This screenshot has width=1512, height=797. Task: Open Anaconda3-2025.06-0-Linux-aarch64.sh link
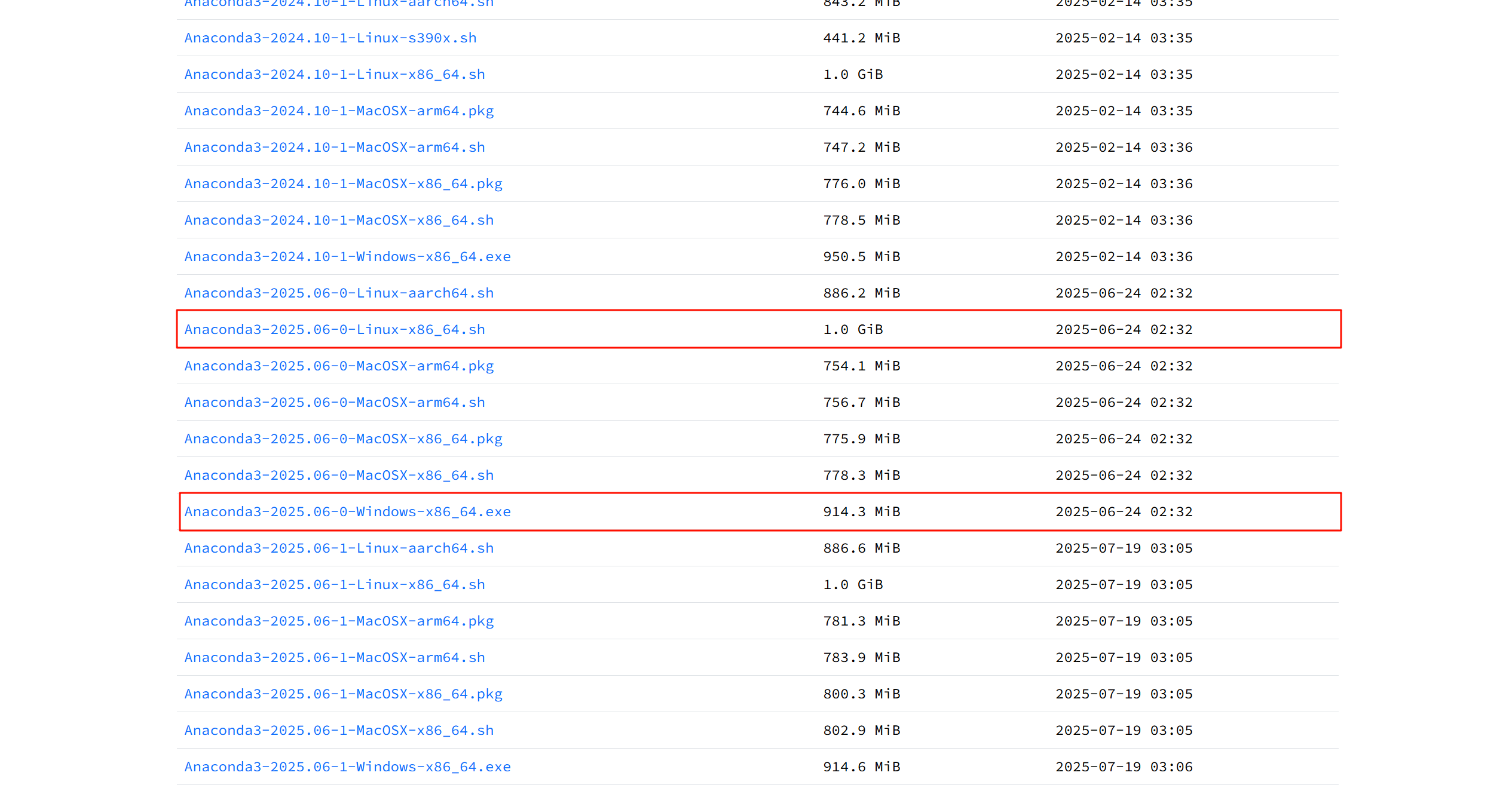point(339,293)
